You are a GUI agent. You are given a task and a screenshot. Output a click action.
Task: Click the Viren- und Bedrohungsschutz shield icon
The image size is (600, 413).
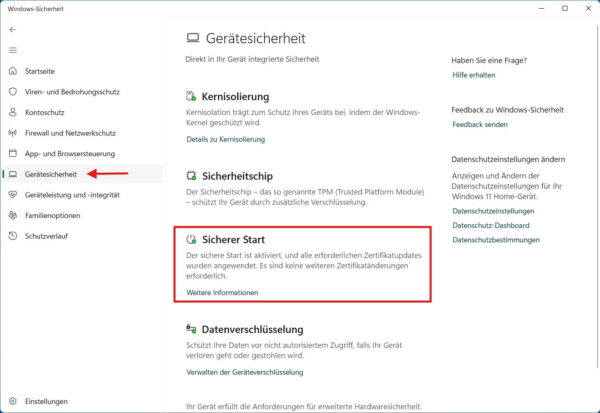pyautogui.click(x=13, y=91)
